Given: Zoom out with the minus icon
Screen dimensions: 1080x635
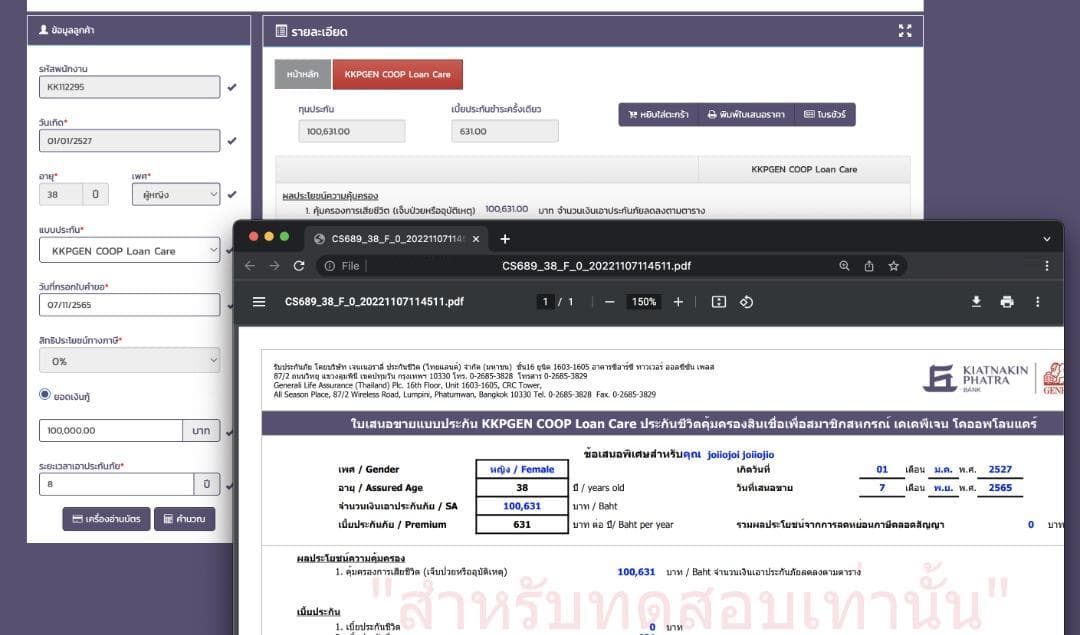Looking at the screenshot, I should [x=610, y=302].
